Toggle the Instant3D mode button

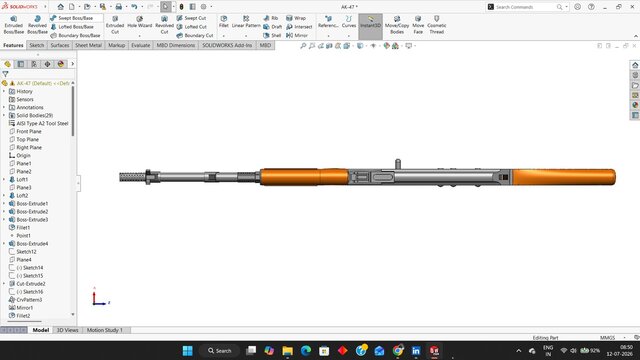point(370,27)
